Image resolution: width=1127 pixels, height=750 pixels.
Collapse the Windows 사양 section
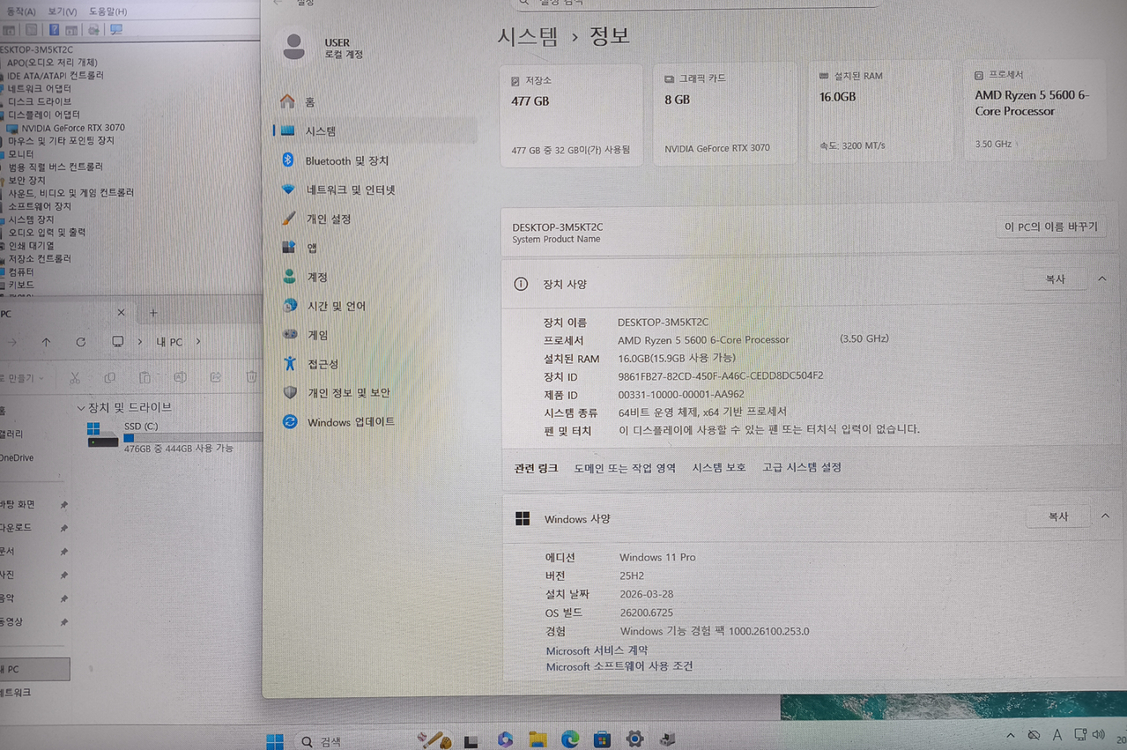(x=1104, y=516)
